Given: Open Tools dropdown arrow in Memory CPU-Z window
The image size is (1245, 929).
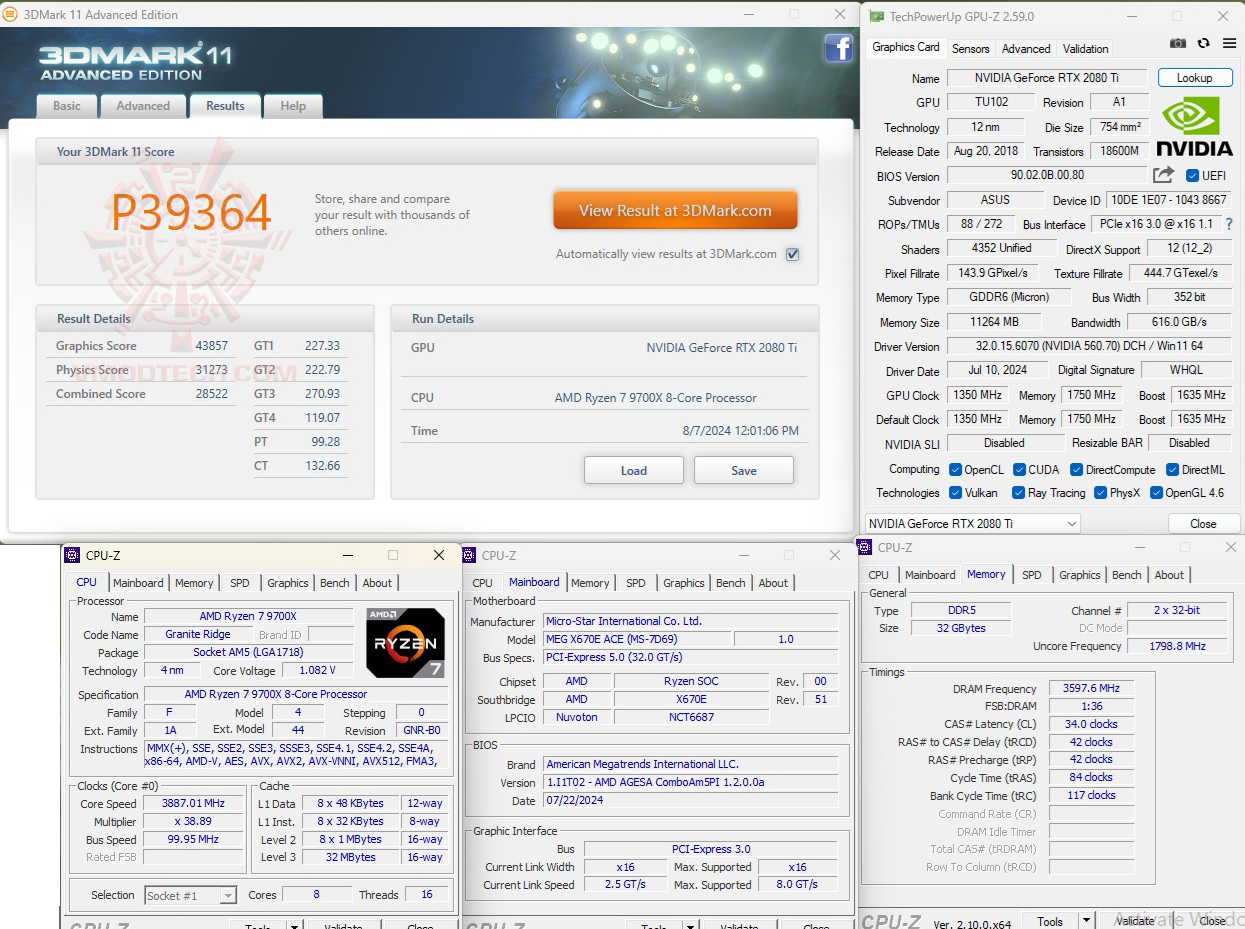Looking at the screenshot, I should pos(1087,922).
